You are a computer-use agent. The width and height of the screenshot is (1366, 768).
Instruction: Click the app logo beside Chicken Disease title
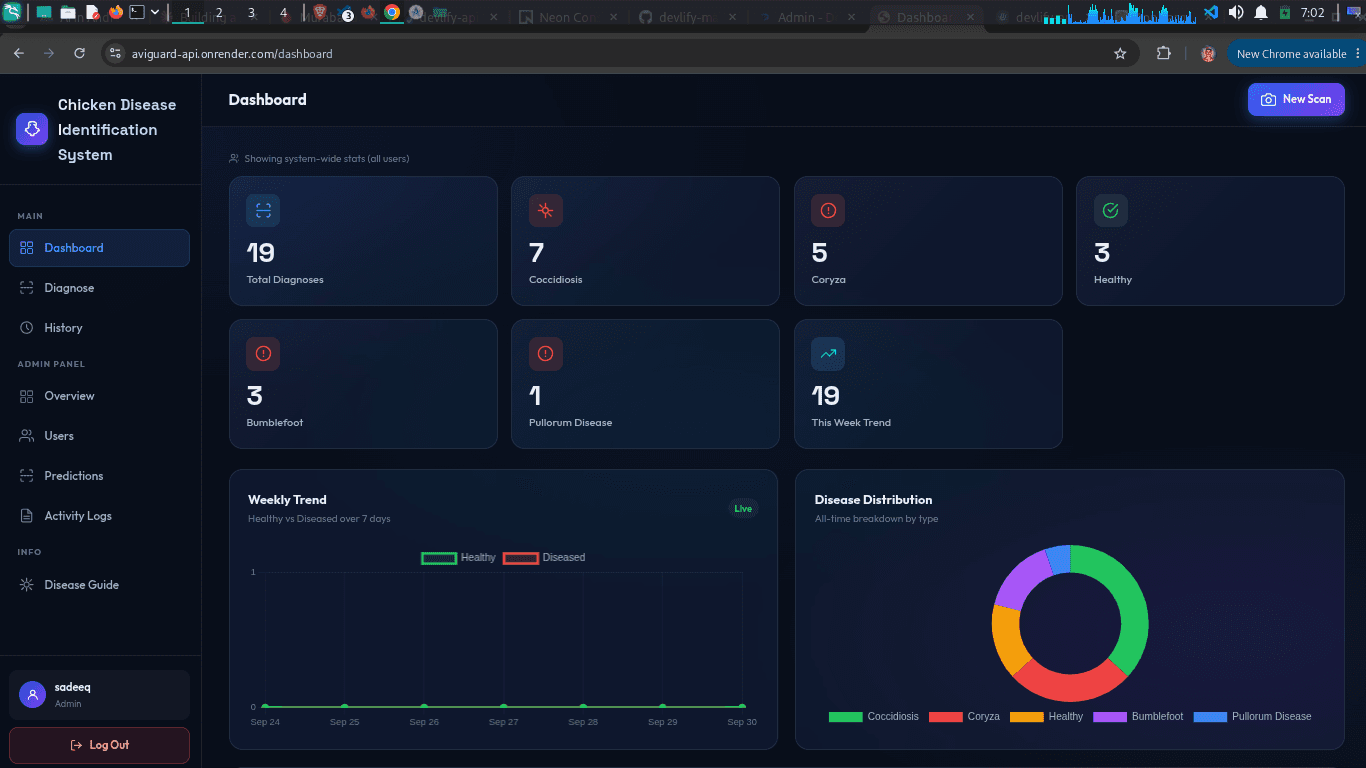click(32, 129)
